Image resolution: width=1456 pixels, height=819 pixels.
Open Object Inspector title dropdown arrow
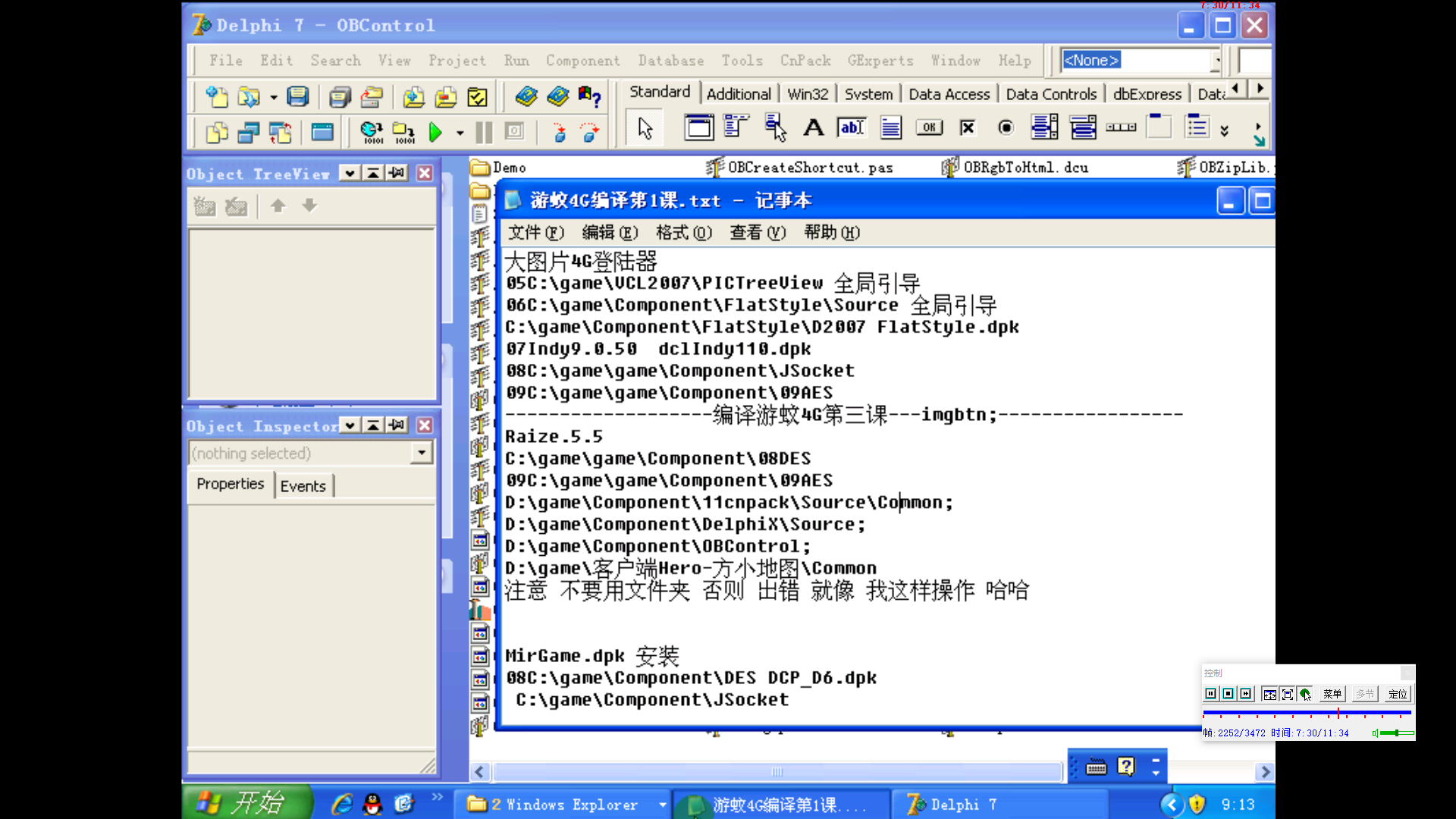click(350, 425)
